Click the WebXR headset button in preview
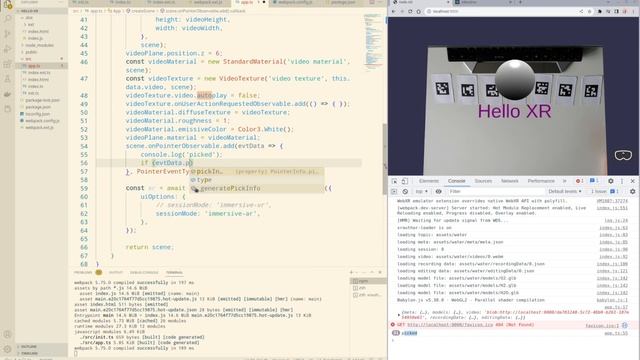This screenshot has width=640, height=360. 623,155
